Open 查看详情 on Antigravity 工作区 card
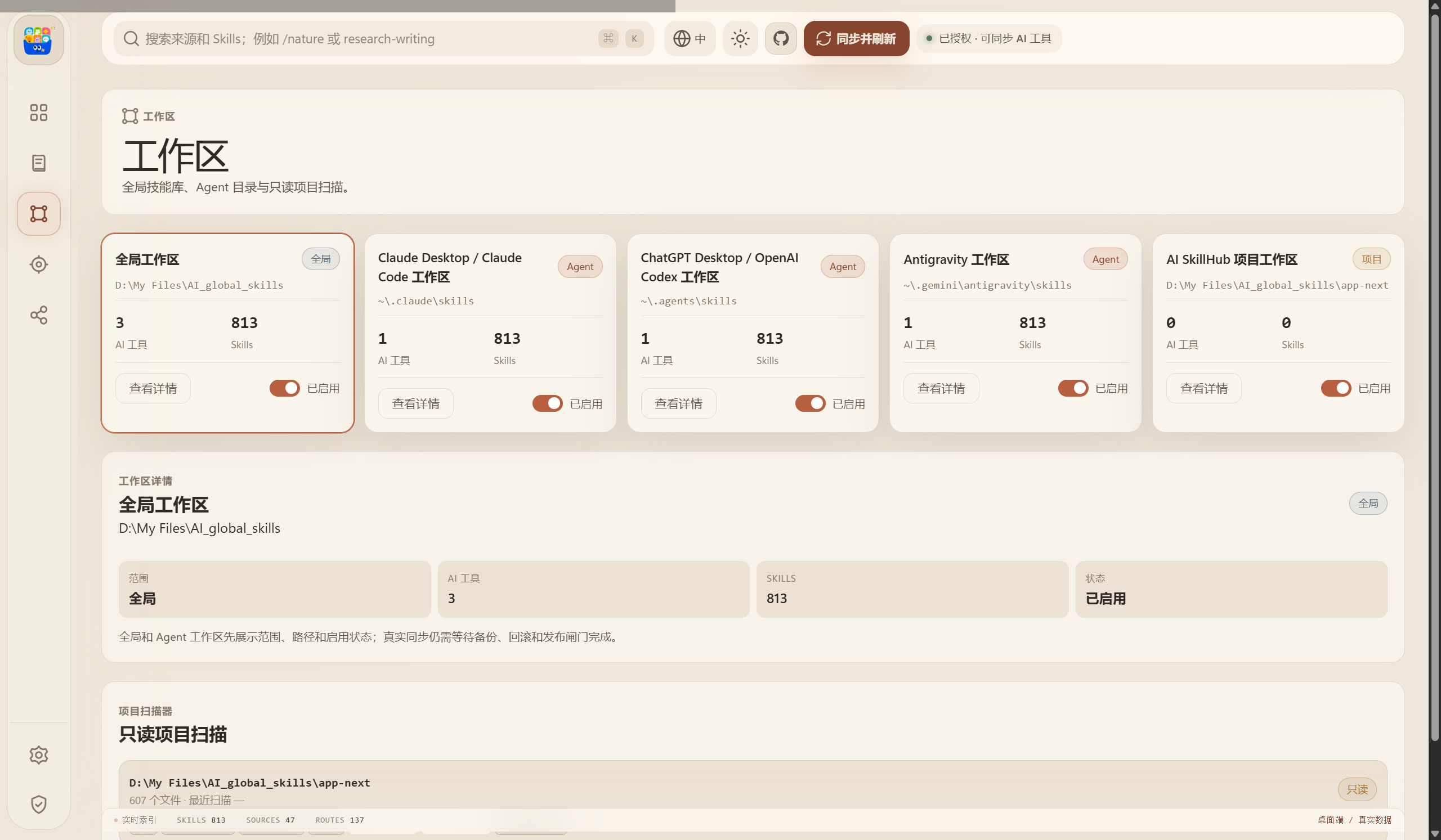Screen dimensions: 1441x840 pos(941,389)
